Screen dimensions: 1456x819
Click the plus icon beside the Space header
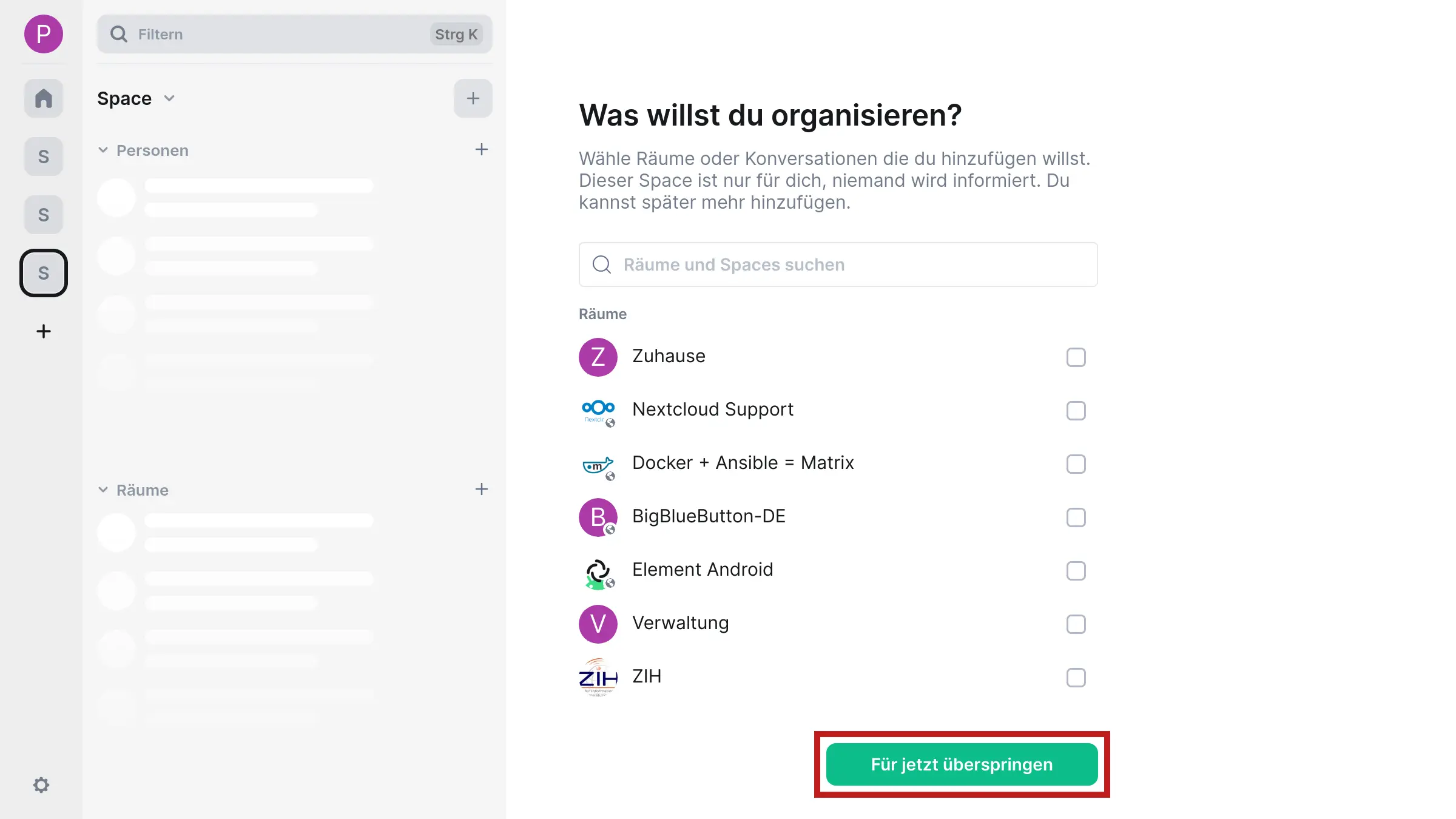point(473,98)
